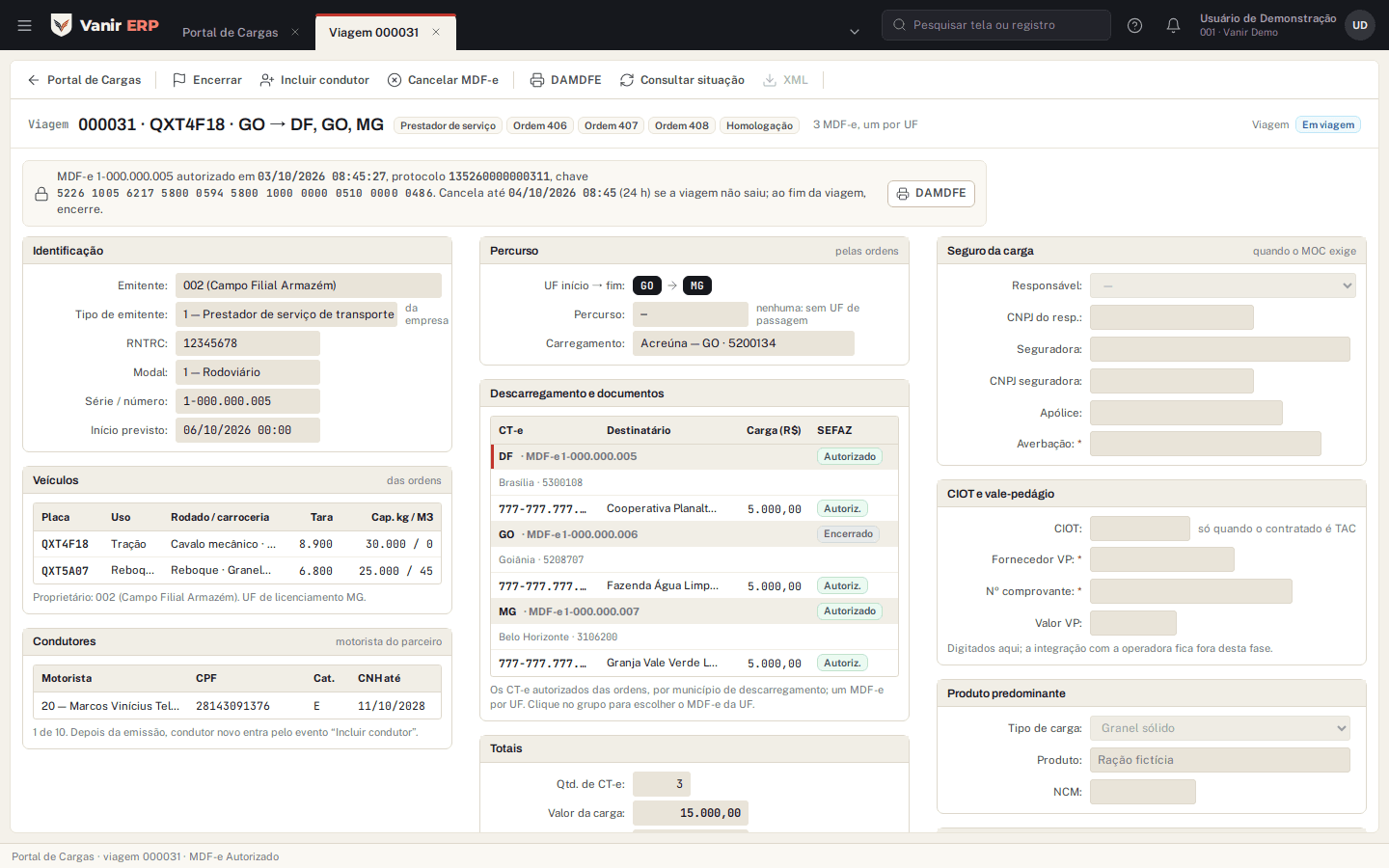Click the Granja Vale Verde CT-e row

(x=694, y=663)
